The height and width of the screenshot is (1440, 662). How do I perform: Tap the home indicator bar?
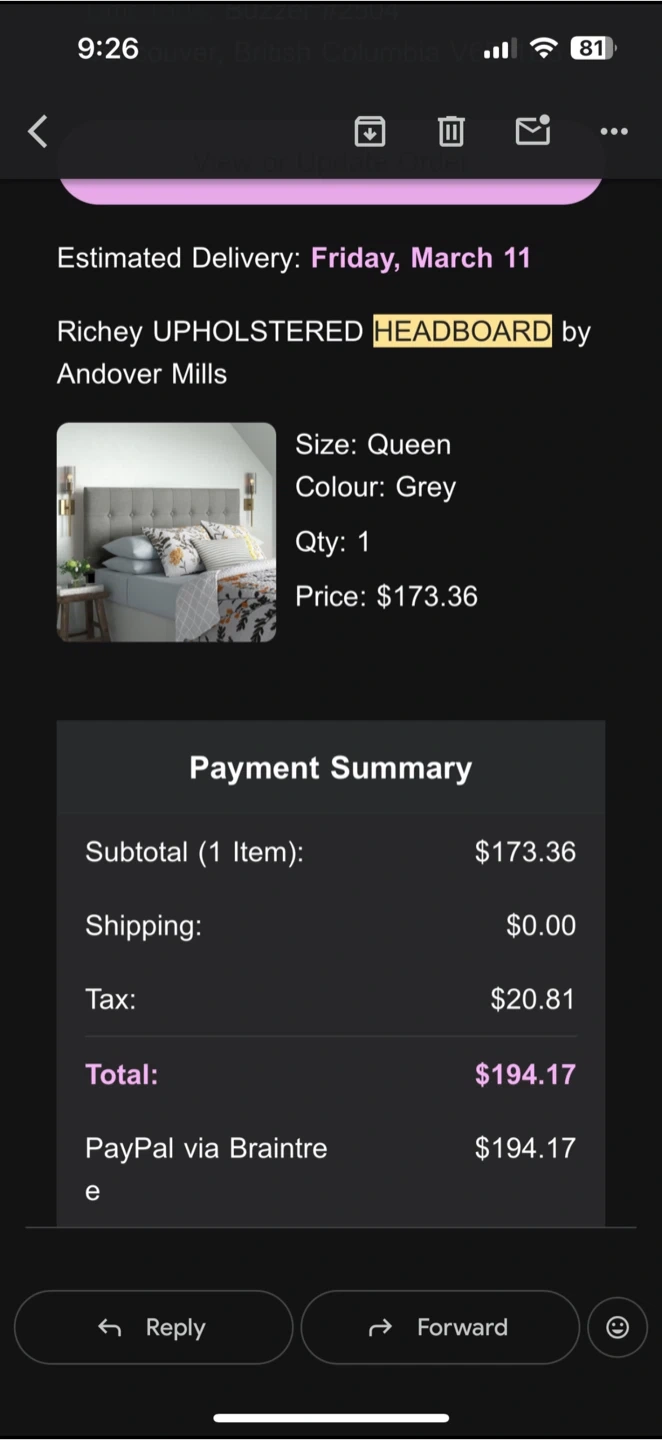tap(331, 1417)
